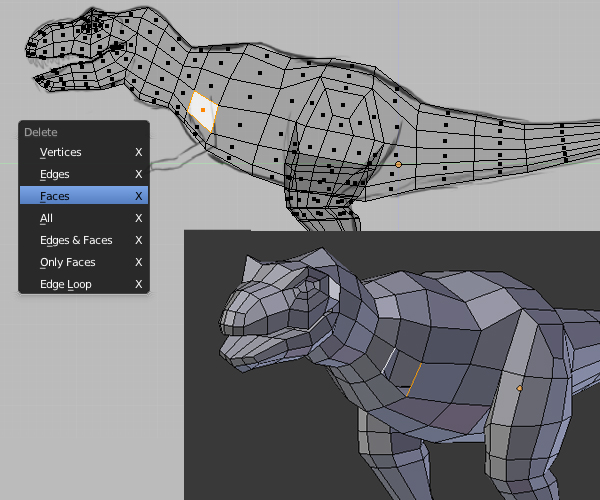Screen dimensions: 600x500
Task: Choose Edges & Faces delete option
Action: pos(84,240)
